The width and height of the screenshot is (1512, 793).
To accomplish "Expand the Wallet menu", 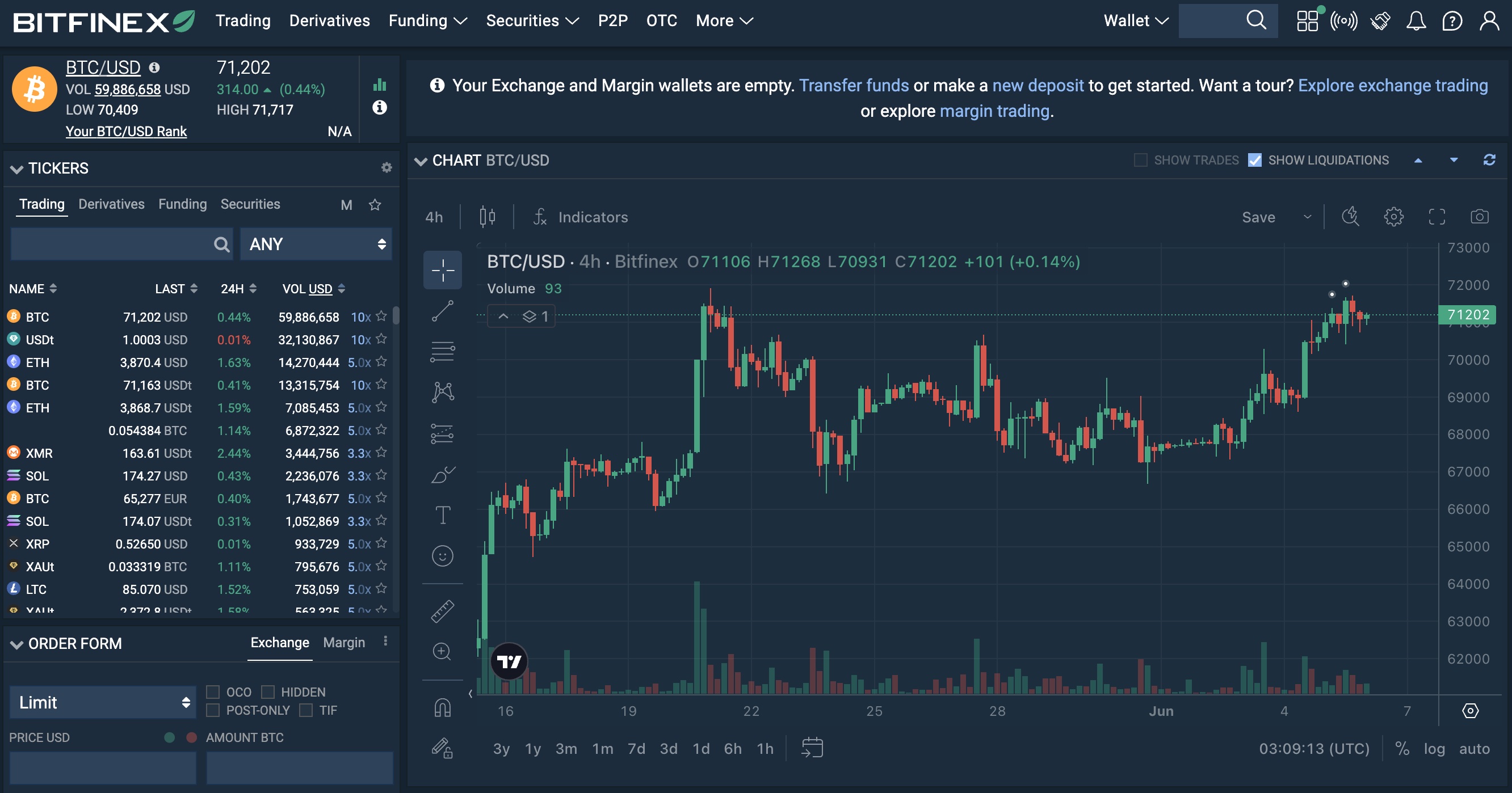I will [1130, 20].
